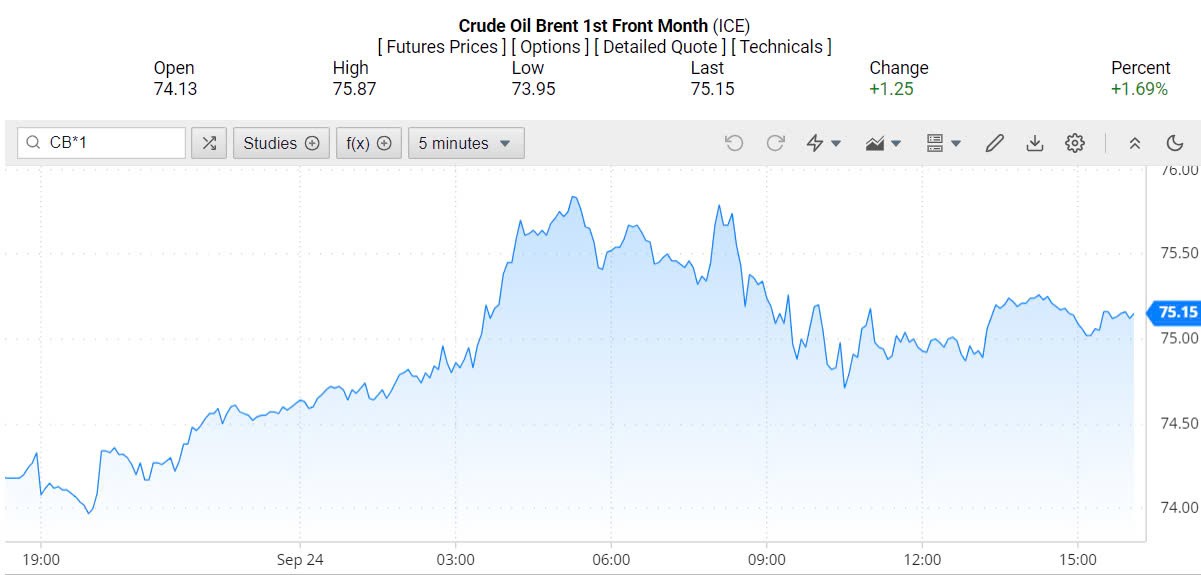Open the Detailed Quote link
This screenshot has height=575, width=1201.
(660, 47)
